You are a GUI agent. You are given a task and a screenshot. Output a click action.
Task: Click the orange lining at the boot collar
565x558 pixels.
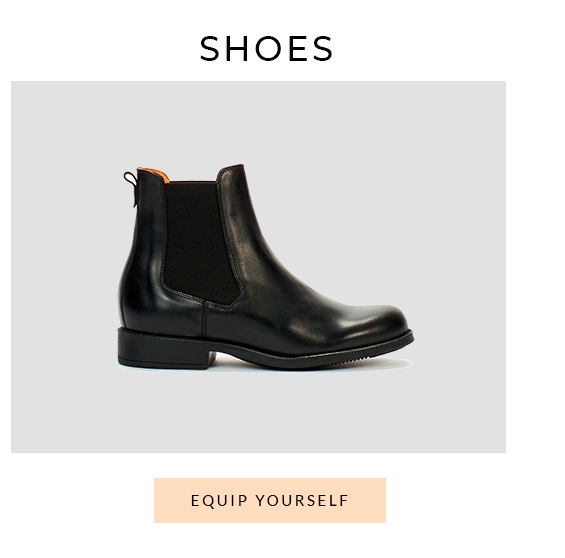[x=154, y=174]
